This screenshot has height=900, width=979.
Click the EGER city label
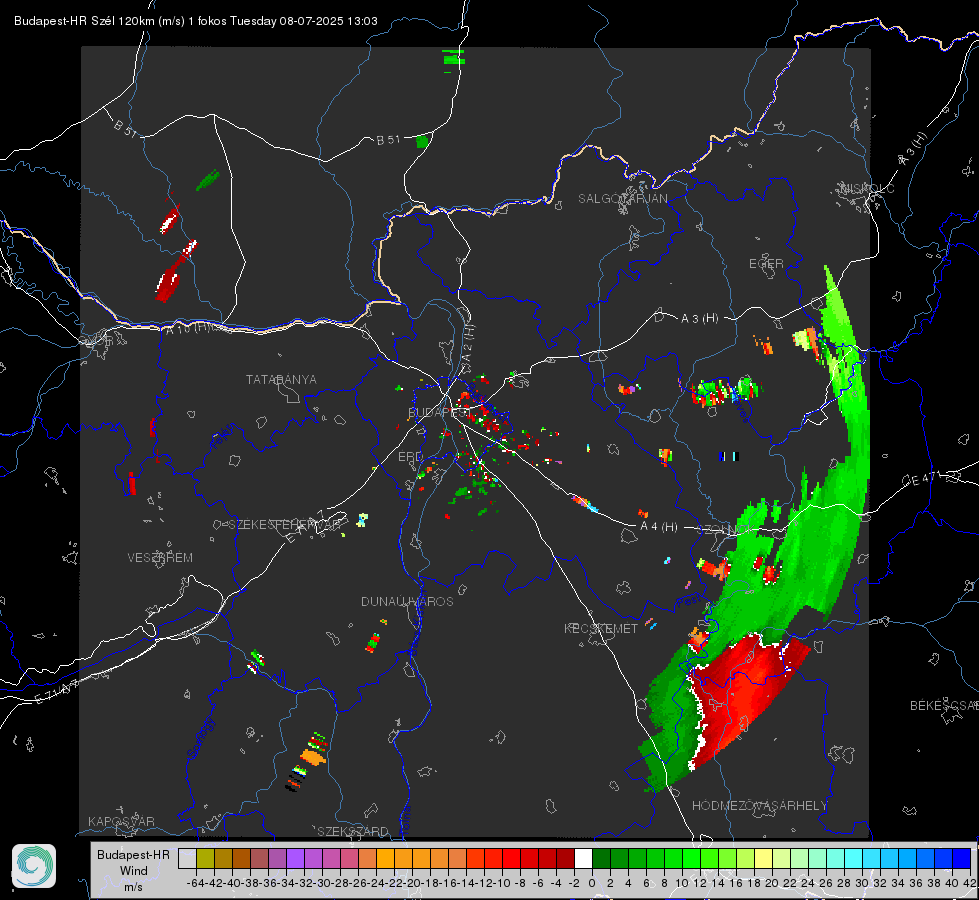(x=766, y=264)
